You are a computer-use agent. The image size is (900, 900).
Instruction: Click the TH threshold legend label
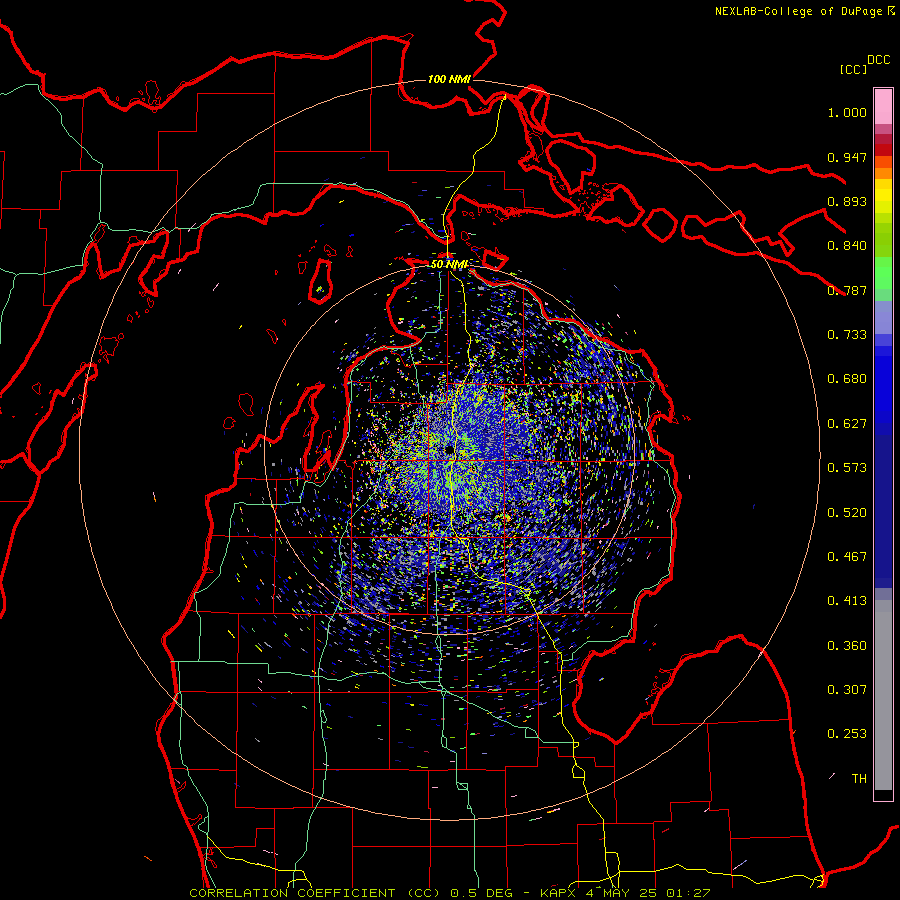click(x=859, y=779)
